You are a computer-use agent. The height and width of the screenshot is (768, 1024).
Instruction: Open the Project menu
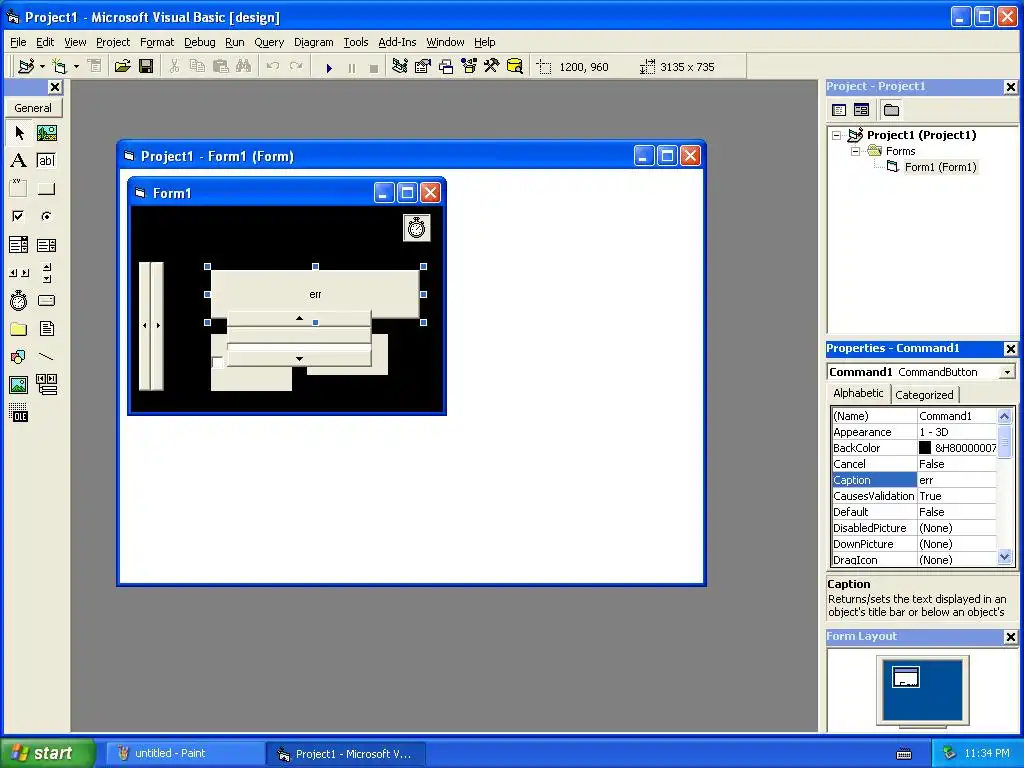tap(113, 42)
